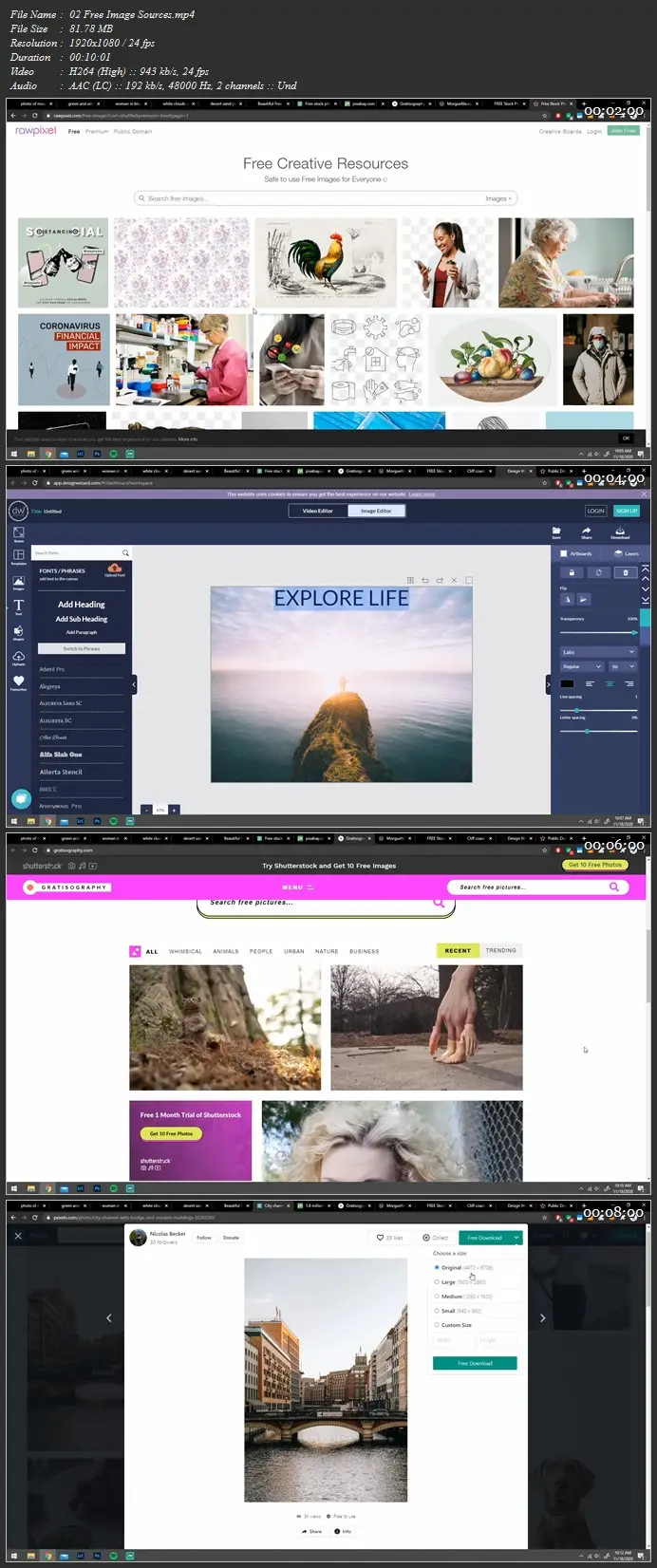
Task: Go to previous photo arrow on Pexels
Action: pos(108,1317)
